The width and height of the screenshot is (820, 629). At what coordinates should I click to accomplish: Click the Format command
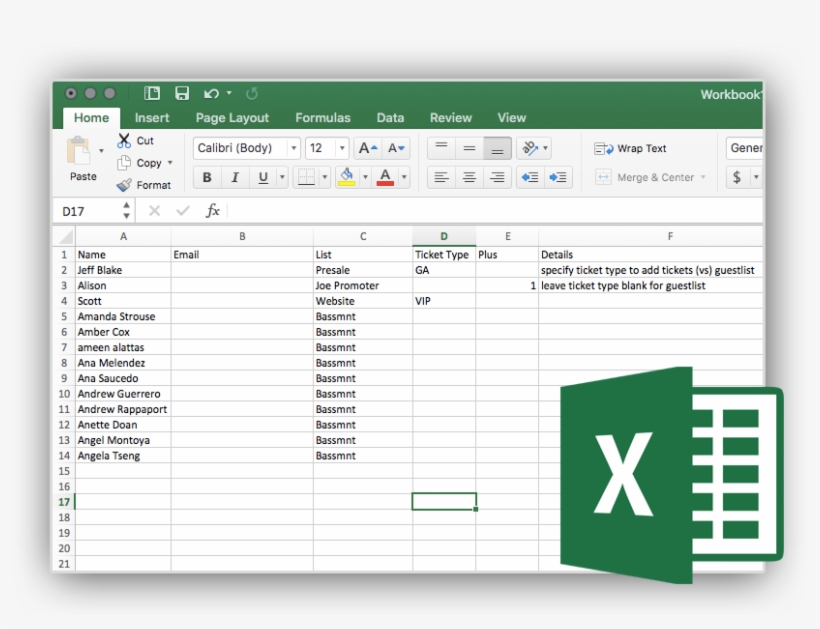click(153, 185)
